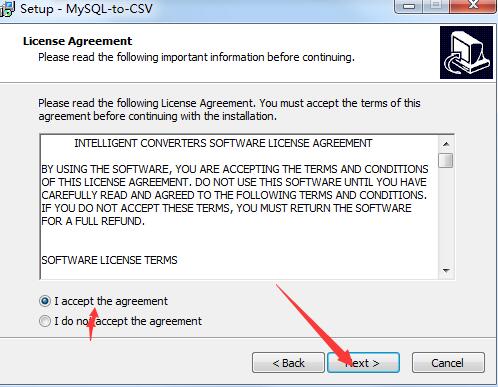
Task: Click the 'INTELLIGENT CONVERTERS SOFTWARE LICENSE AGREEMENT' title line
Action: click(x=223, y=143)
